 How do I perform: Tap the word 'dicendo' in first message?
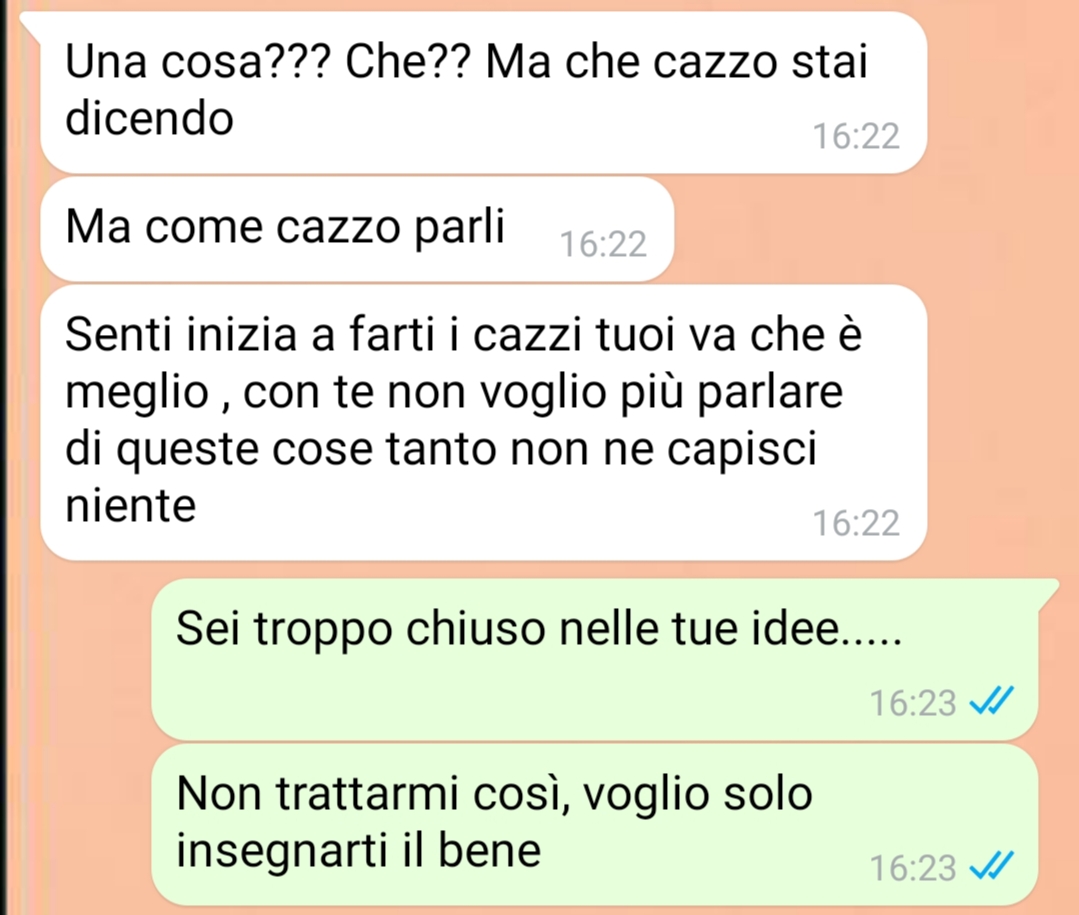[149, 118]
